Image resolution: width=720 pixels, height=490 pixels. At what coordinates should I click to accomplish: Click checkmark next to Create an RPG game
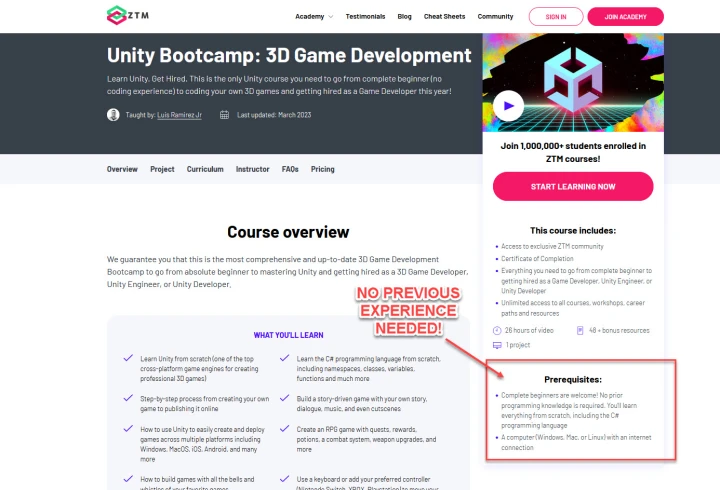click(284, 429)
